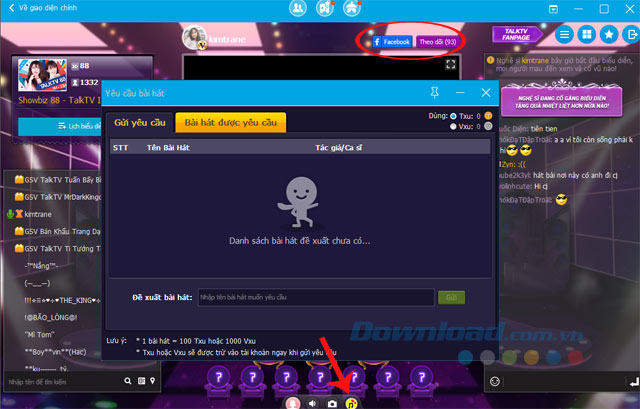
Task: Select user "Mì Tôm" in list
Action: 40,334
